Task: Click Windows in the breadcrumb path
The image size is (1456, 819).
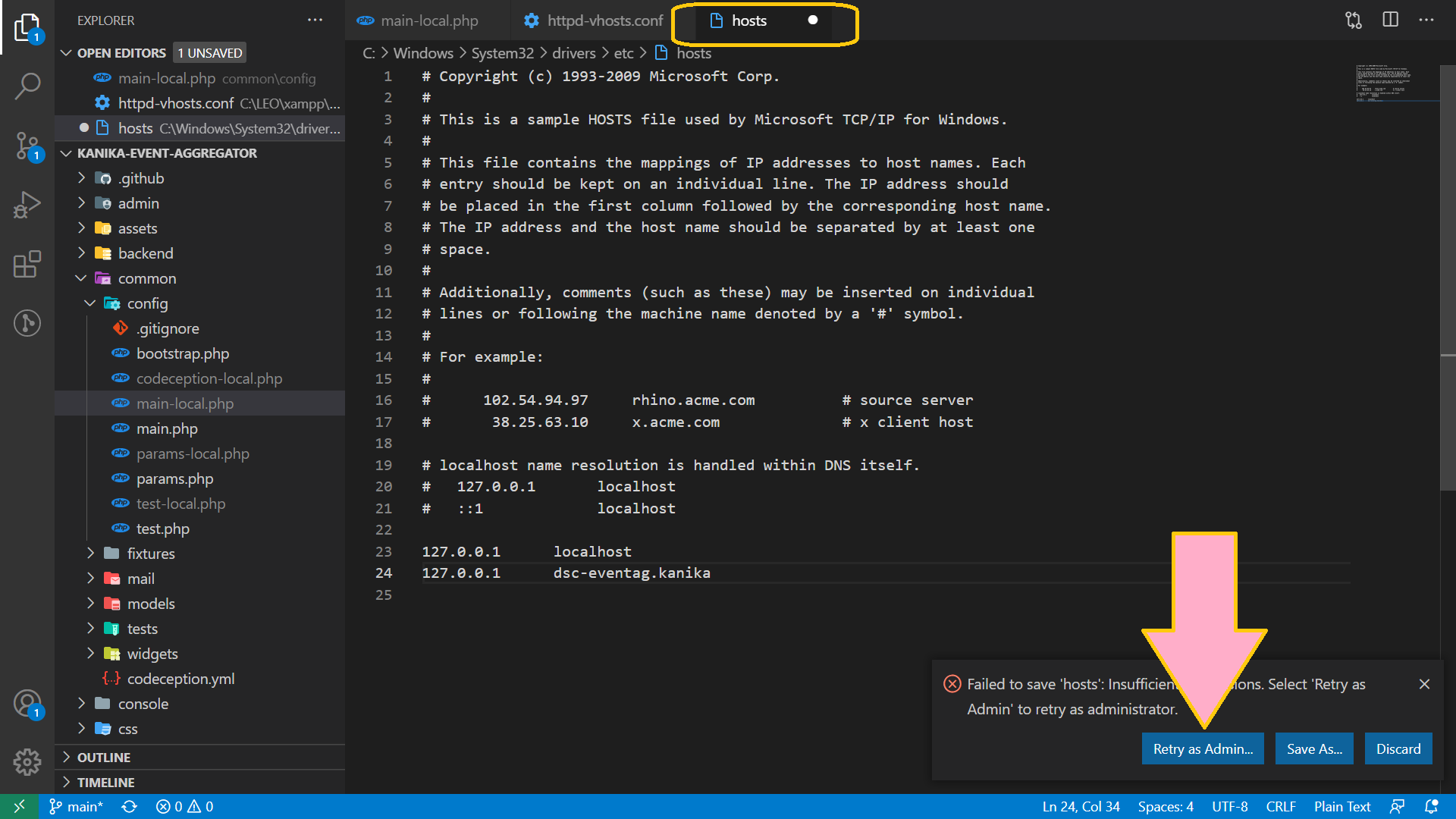Action: pos(423,53)
